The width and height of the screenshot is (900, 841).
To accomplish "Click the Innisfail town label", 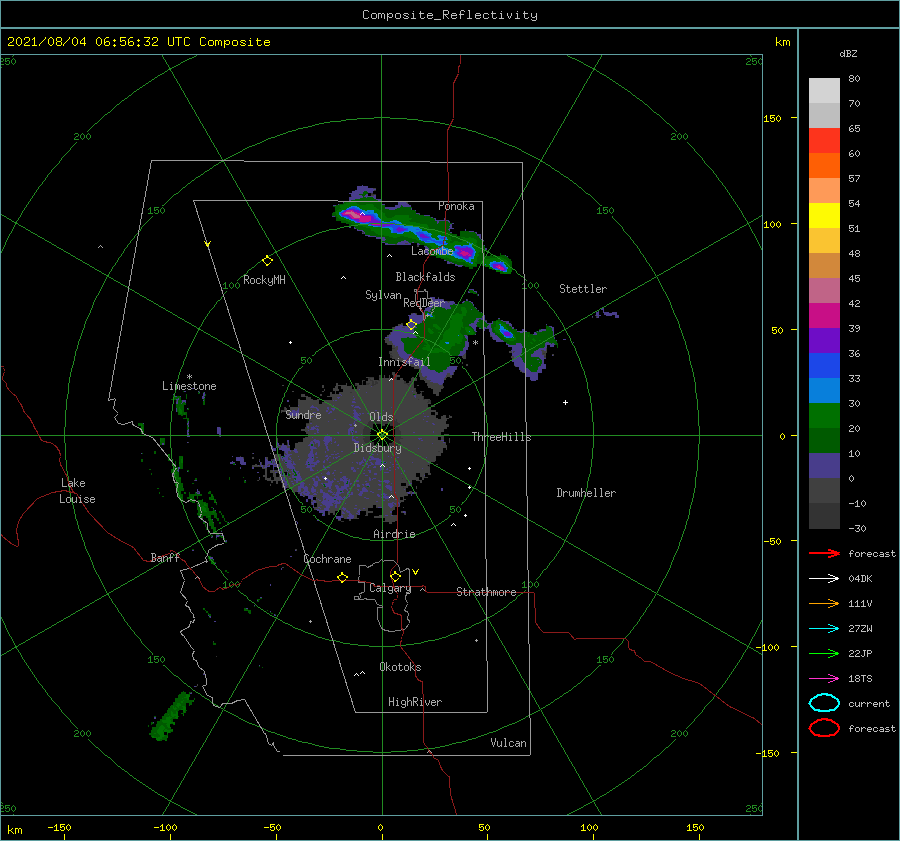I will (x=404, y=362).
